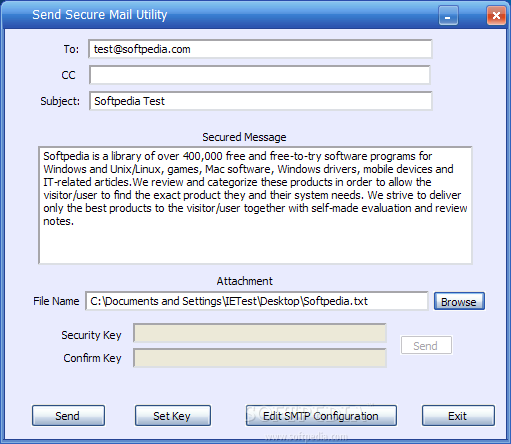
Task: Click the Confirm Key field
Action: coord(260,358)
